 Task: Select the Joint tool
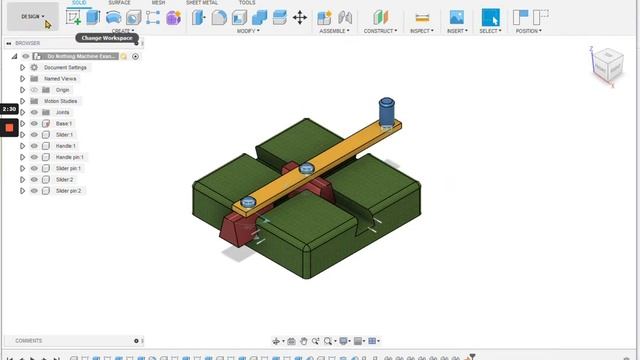click(x=345, y=18)
